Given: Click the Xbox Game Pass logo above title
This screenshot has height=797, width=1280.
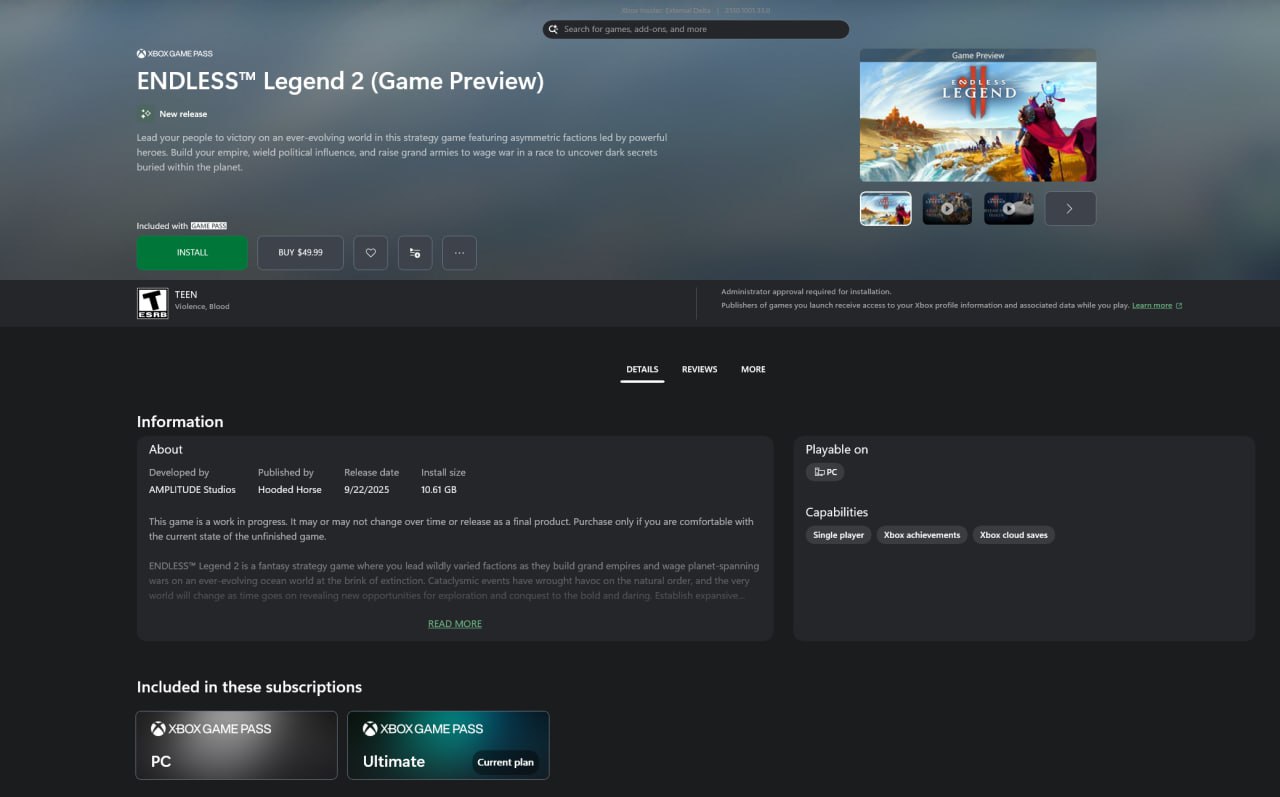Looking at the screenshot, I should [x=175, y=54].
